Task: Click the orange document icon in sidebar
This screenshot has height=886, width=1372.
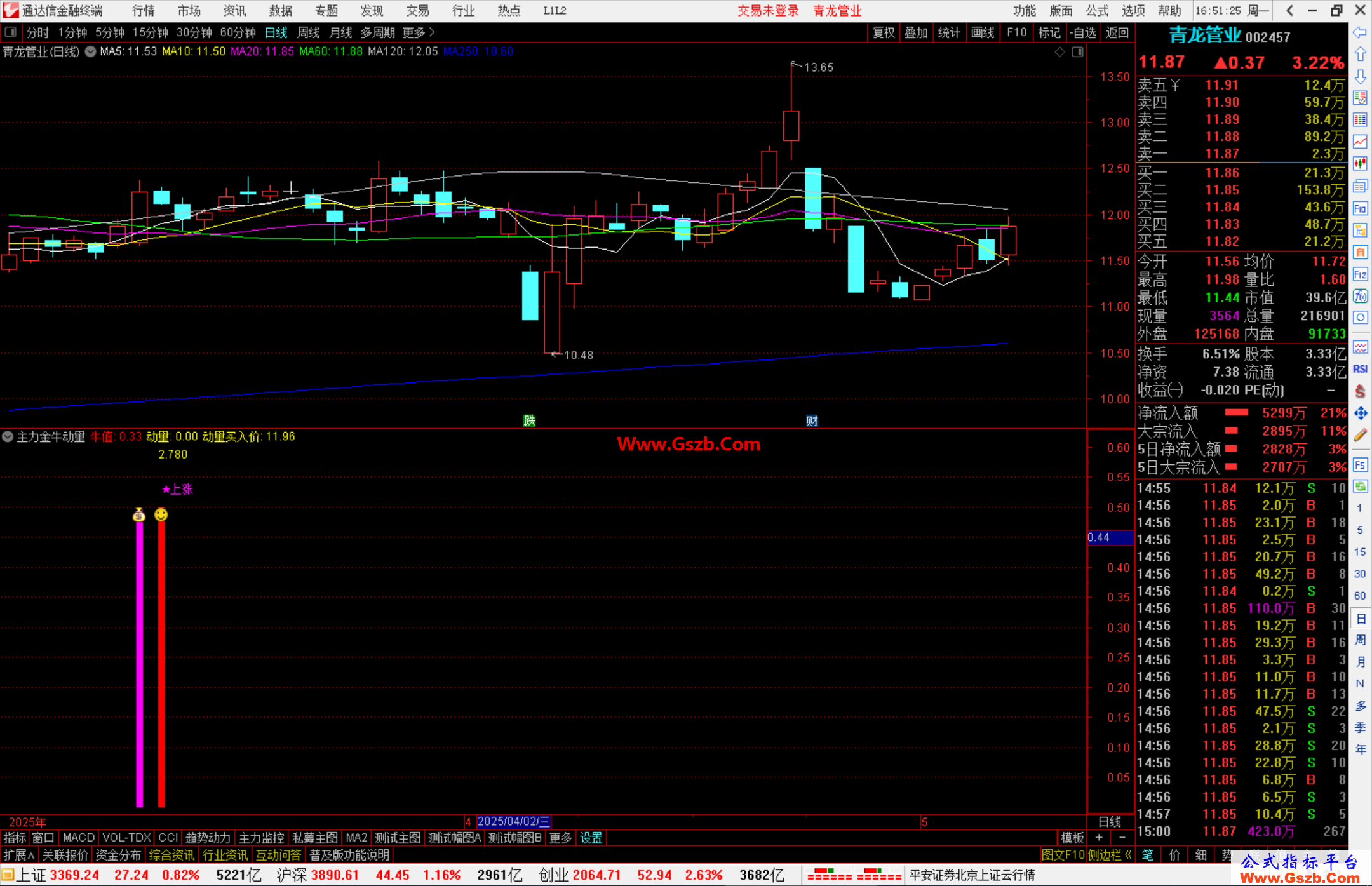Action: pyautogui.click(x=1360, y=252)
